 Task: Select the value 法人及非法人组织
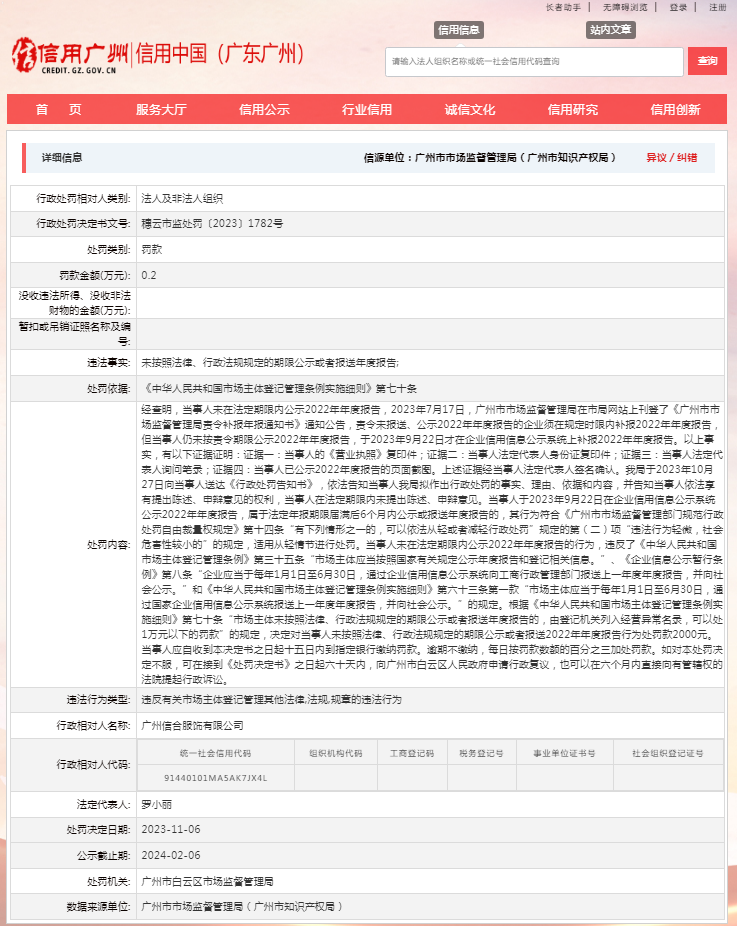tap(182, 198)
